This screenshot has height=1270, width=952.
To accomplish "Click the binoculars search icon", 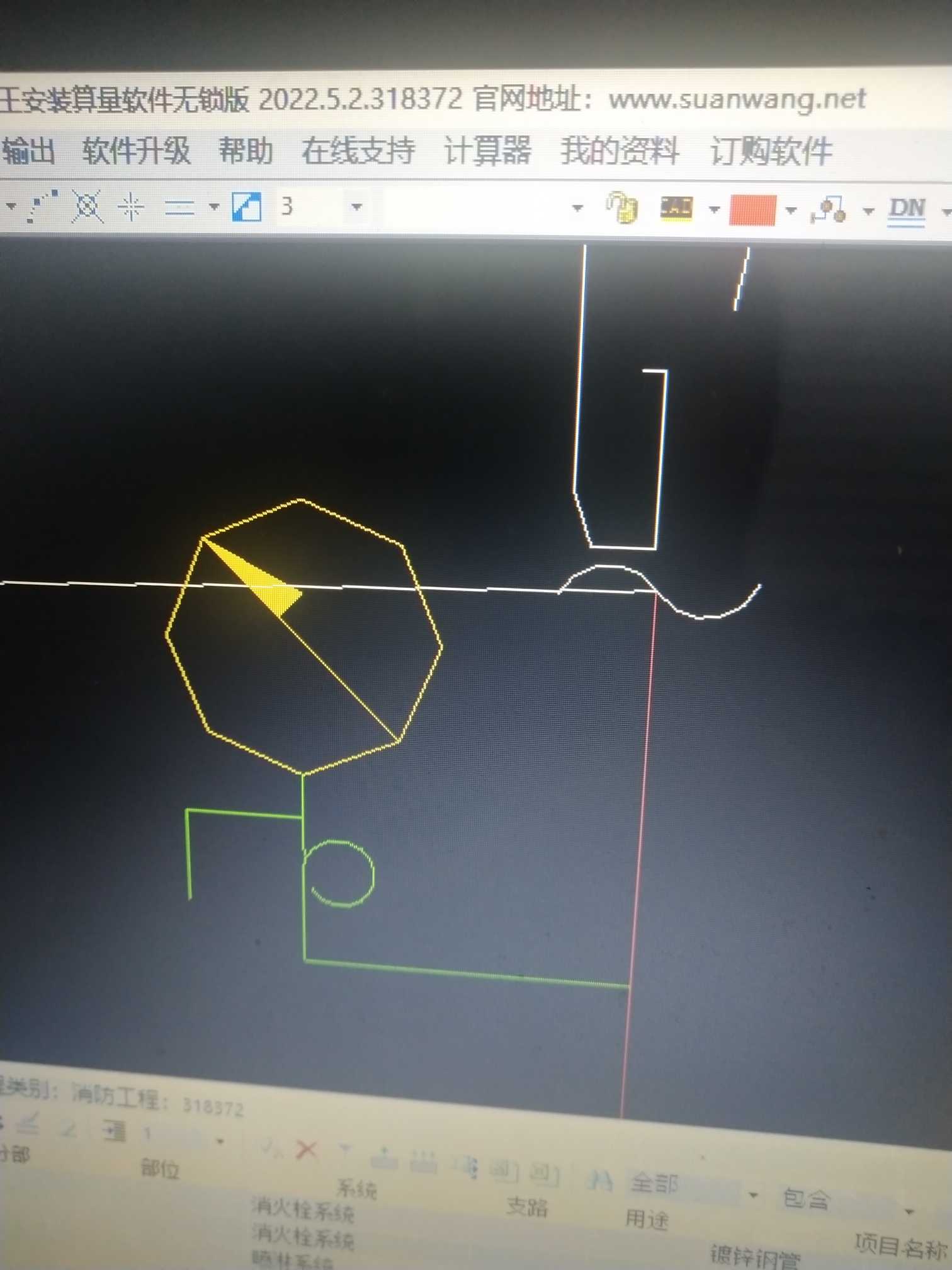I will point(599,1179).
